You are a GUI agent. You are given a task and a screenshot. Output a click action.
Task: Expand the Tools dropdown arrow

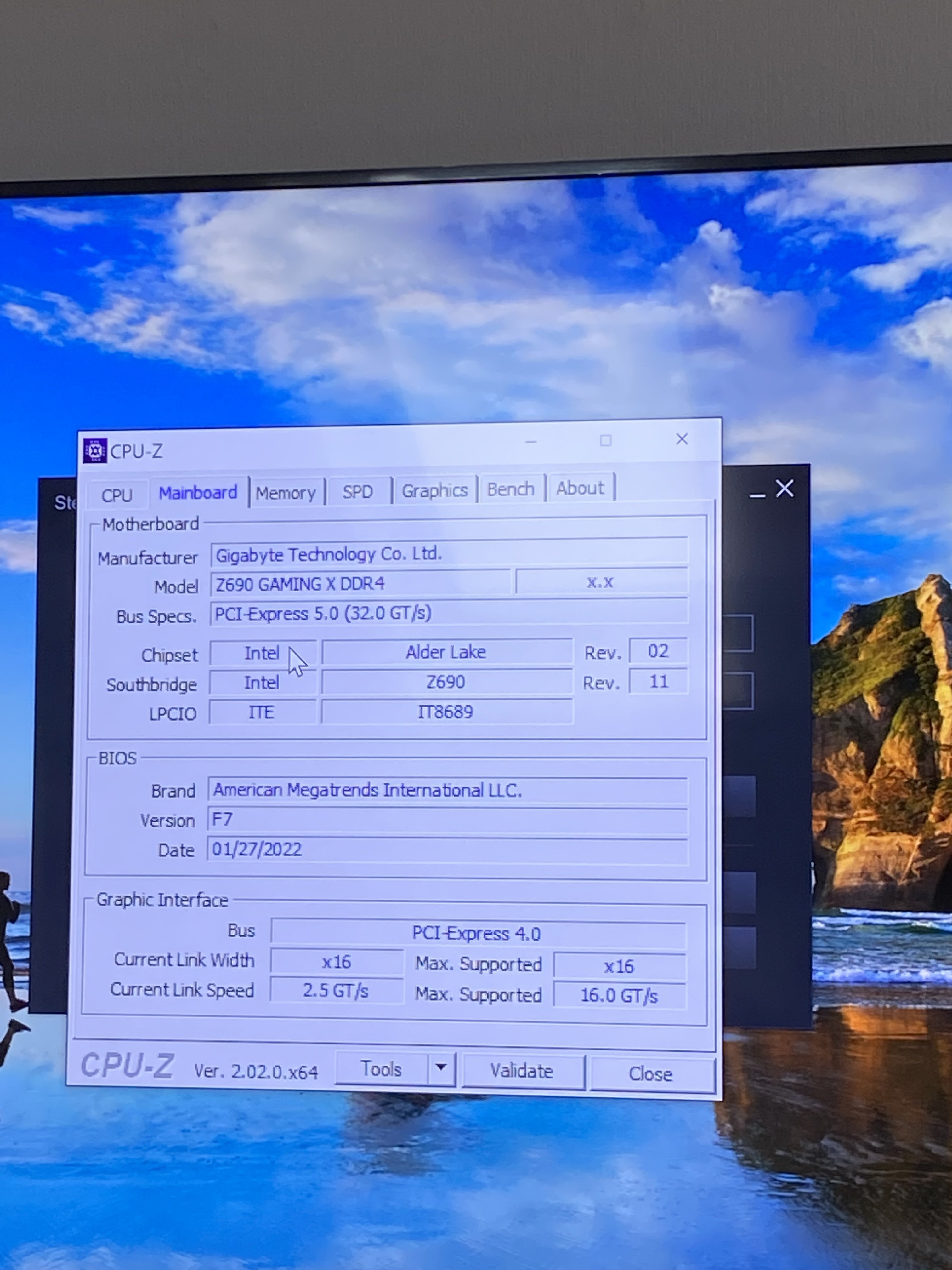pyautogui.click(x=441, y=1067)
